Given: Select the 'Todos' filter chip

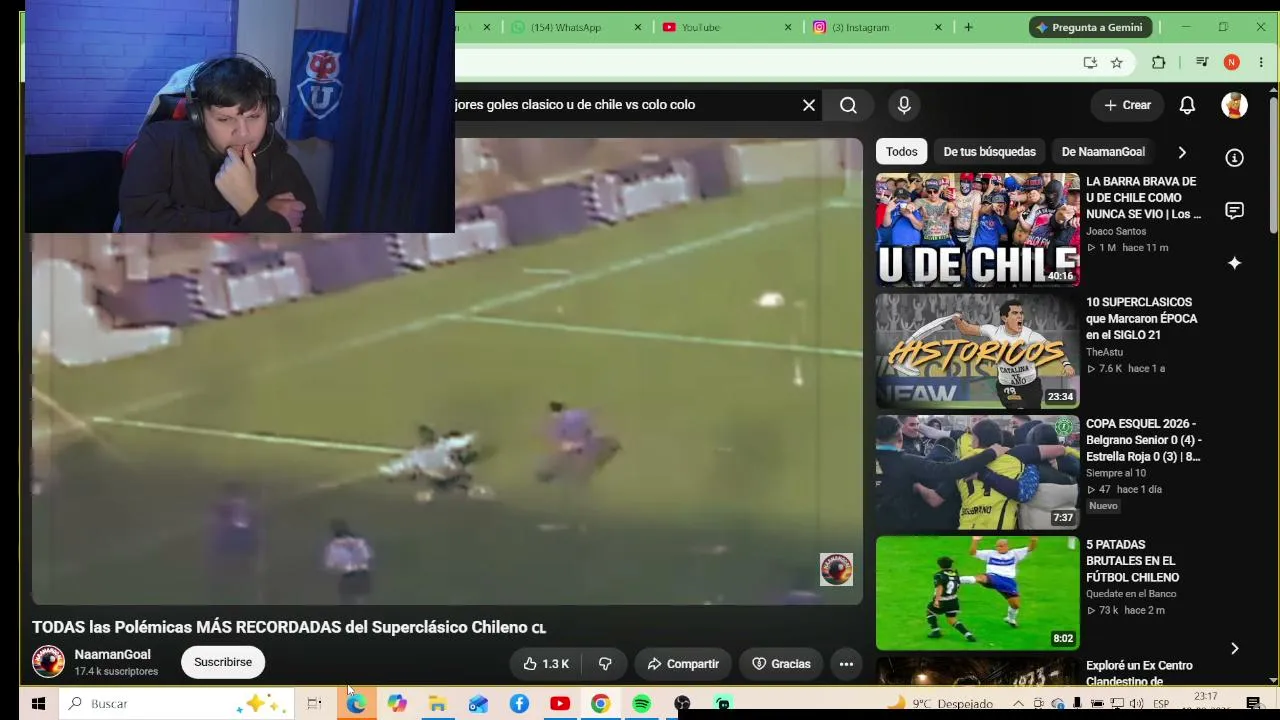Looking at the screenshot, I should (901, 152).
